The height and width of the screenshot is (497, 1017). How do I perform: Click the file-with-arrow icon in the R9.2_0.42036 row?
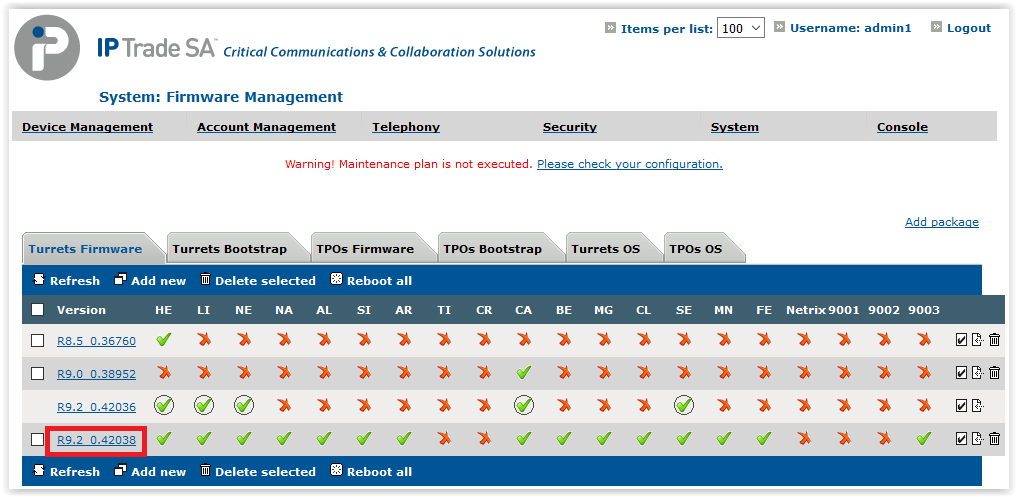[977, 406]
